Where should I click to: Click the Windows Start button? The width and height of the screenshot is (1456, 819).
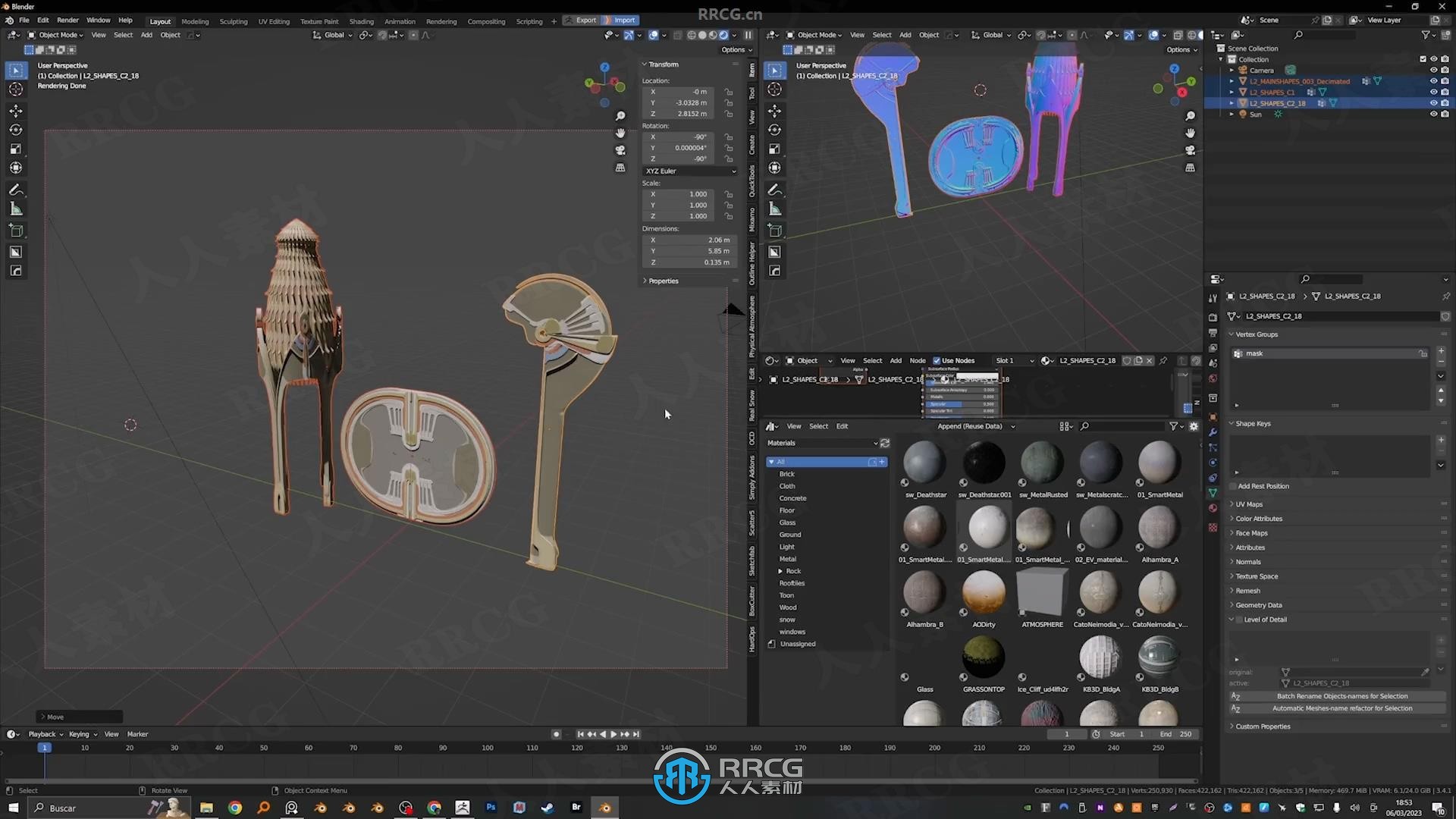(13, 808)
